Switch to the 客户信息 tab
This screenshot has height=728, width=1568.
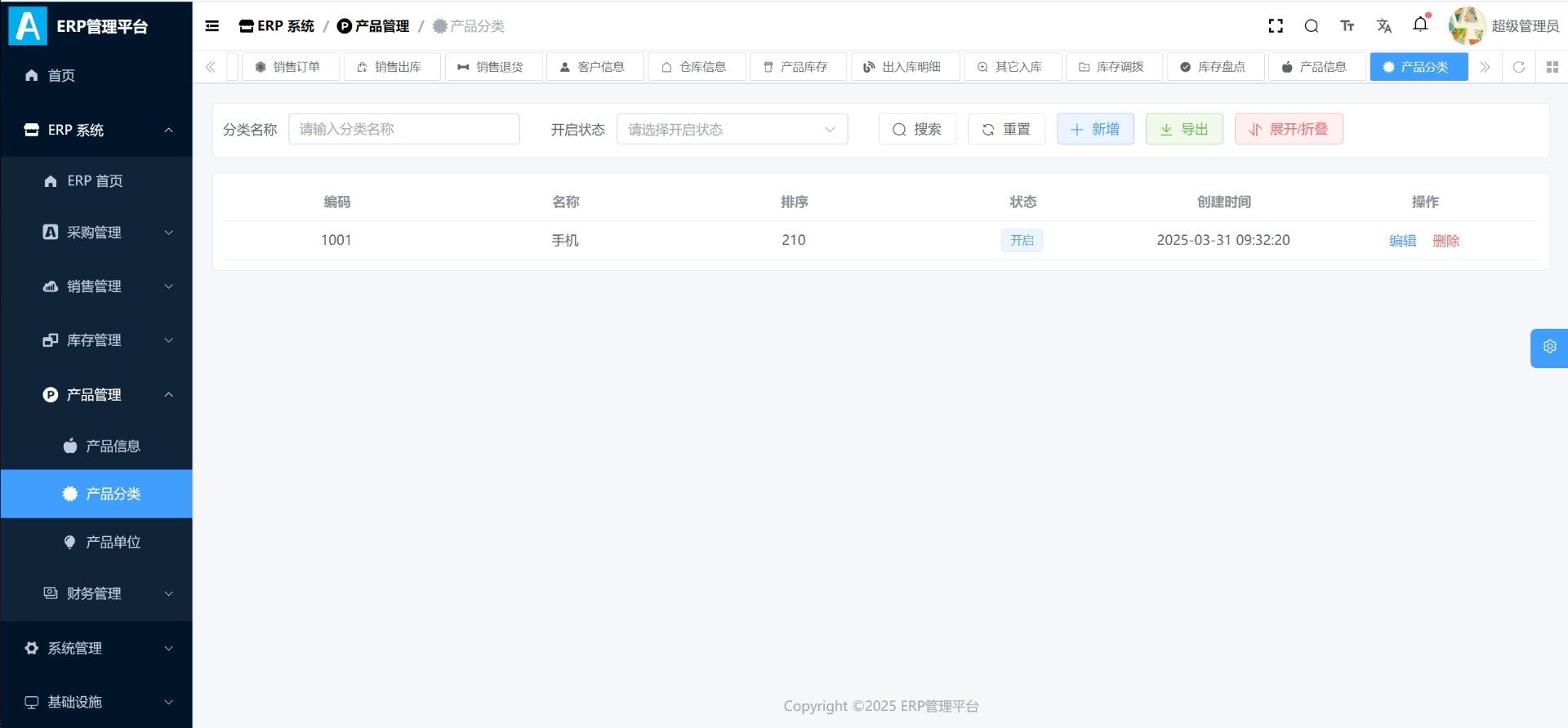click(595, 67)
